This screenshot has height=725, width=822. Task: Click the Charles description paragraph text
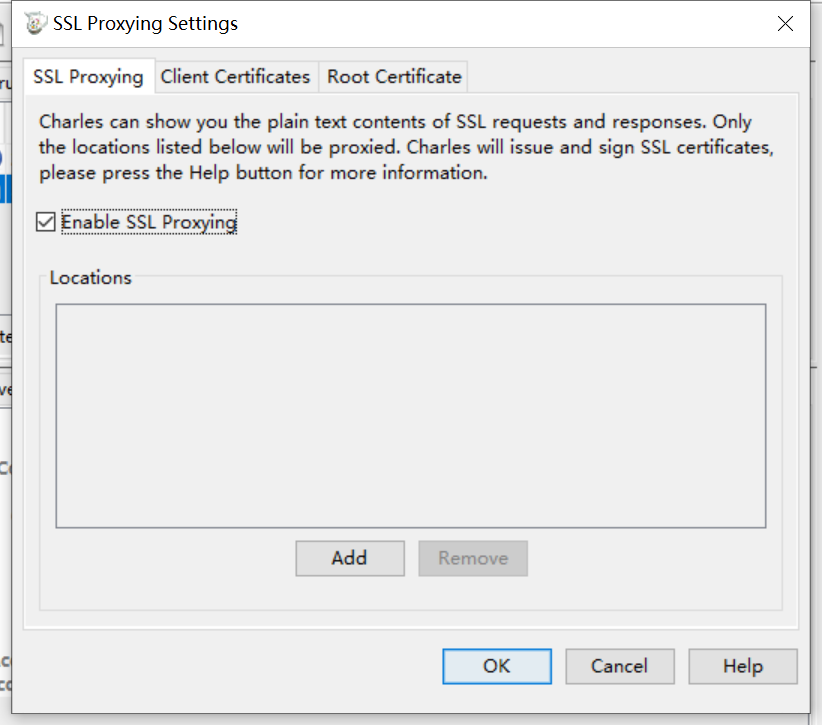(406, 147)
